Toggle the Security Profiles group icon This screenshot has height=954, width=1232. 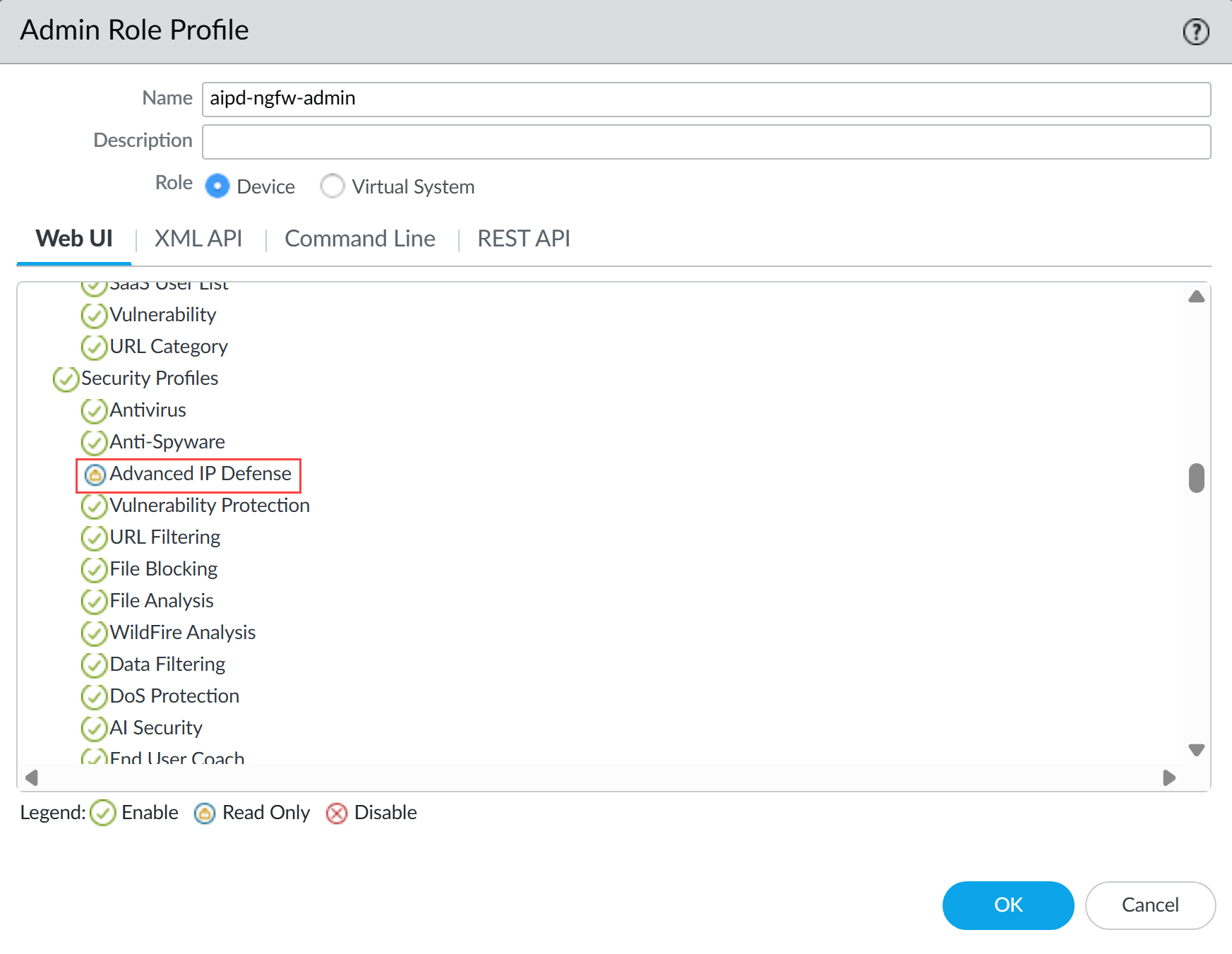coord(66,379)
